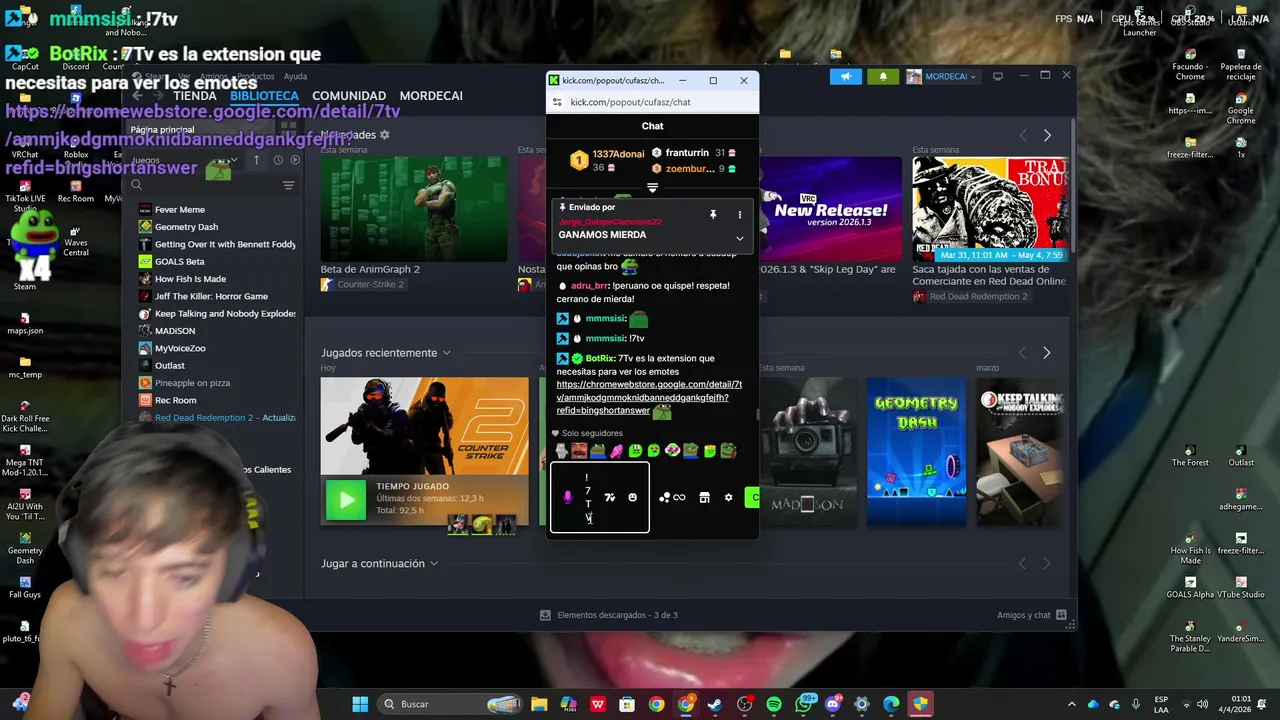Open the emoji picker in Kick chat
The width and height of the screenshot is (1280, 720).
(632, 497)
